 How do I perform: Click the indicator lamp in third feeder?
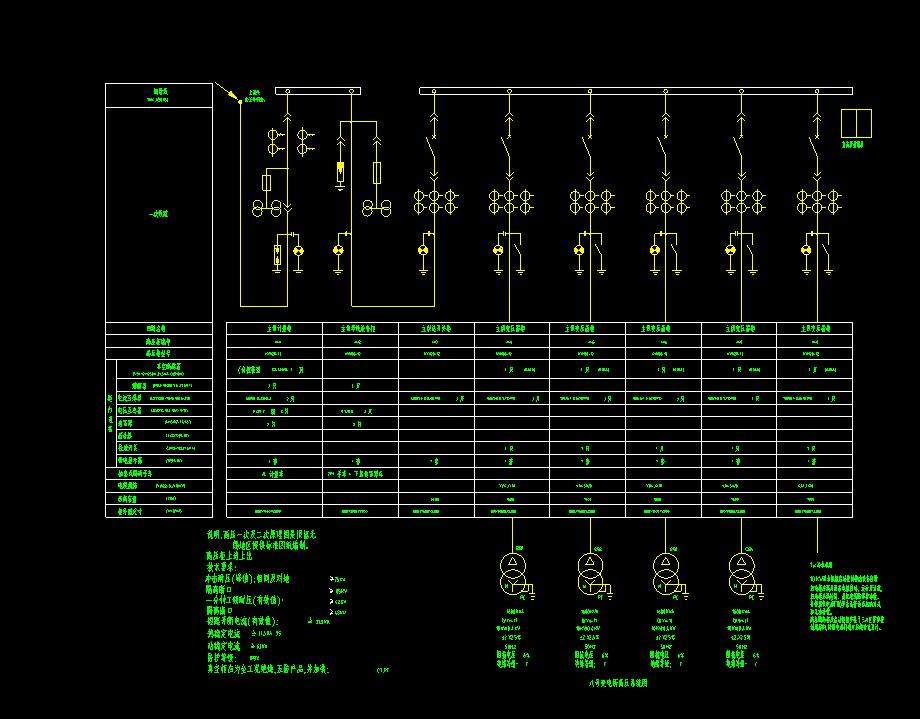click(423, 250)
